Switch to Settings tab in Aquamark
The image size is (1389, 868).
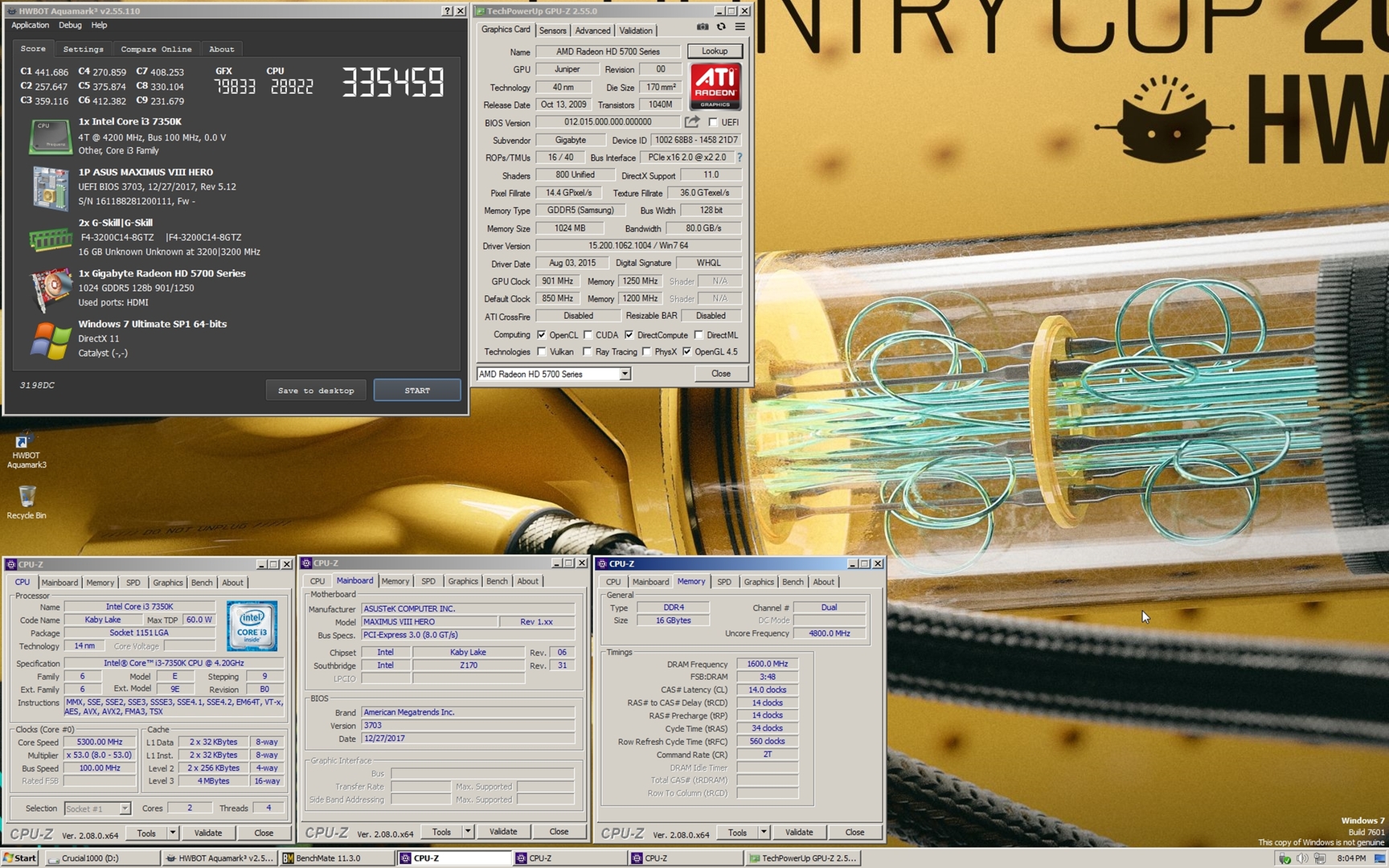point(83,49)
